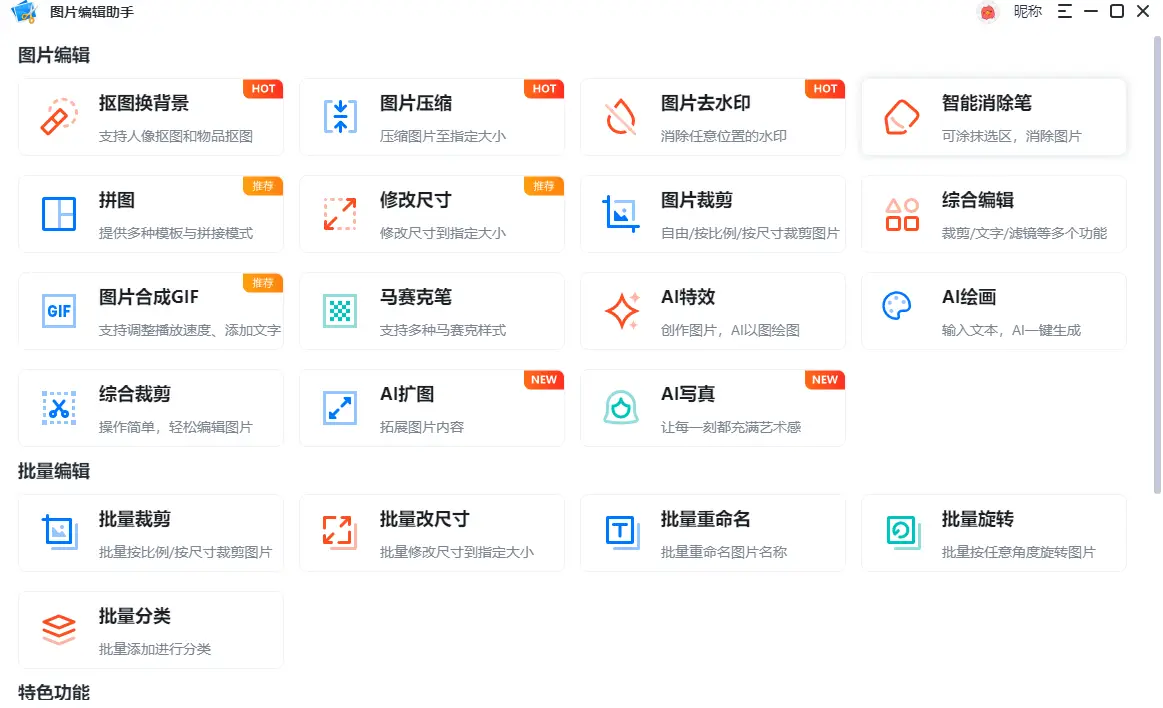
Task: Click the 批量旋转 rotate icon
Action: pyautogui.click(x=903, y=532)
